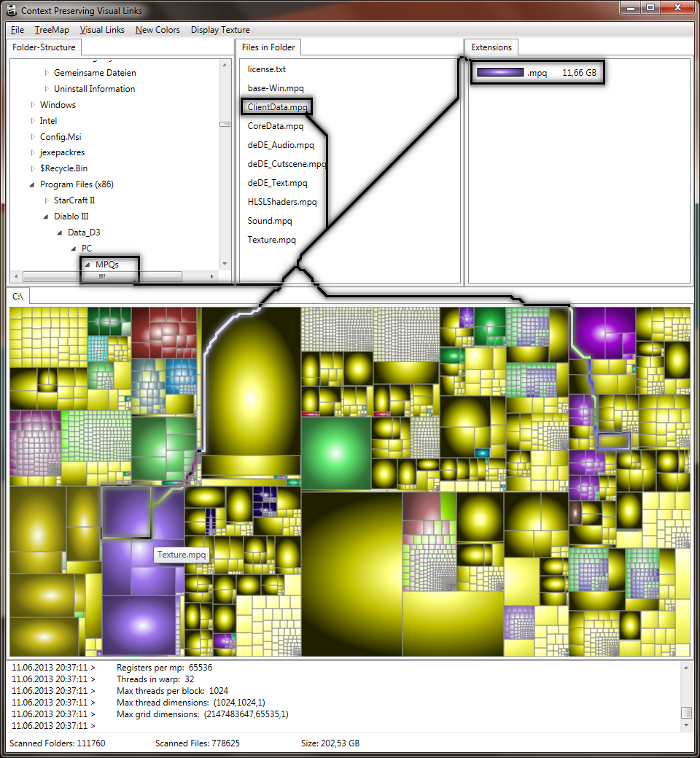Click the log panel scrollbar down arrow

coord(685,726)
